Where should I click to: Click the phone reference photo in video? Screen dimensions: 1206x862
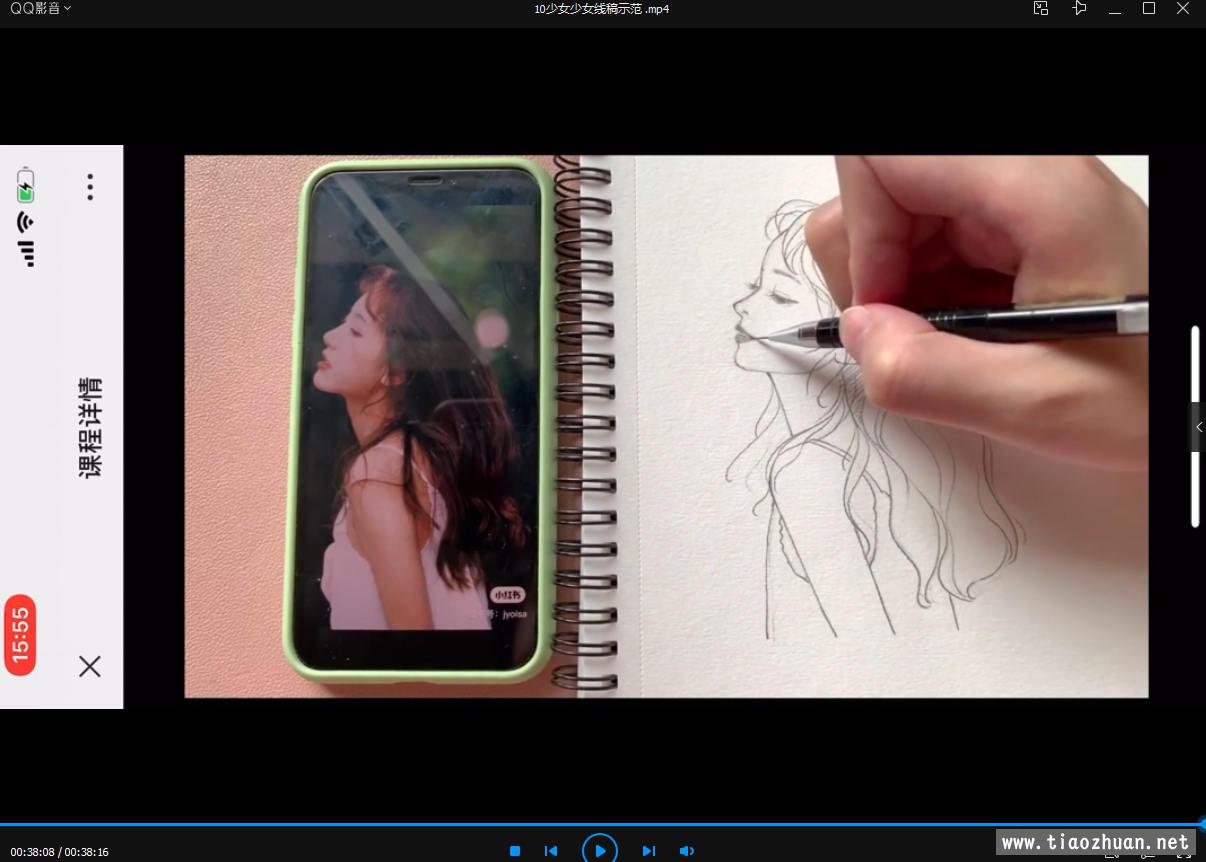click(x=420, y=420)
